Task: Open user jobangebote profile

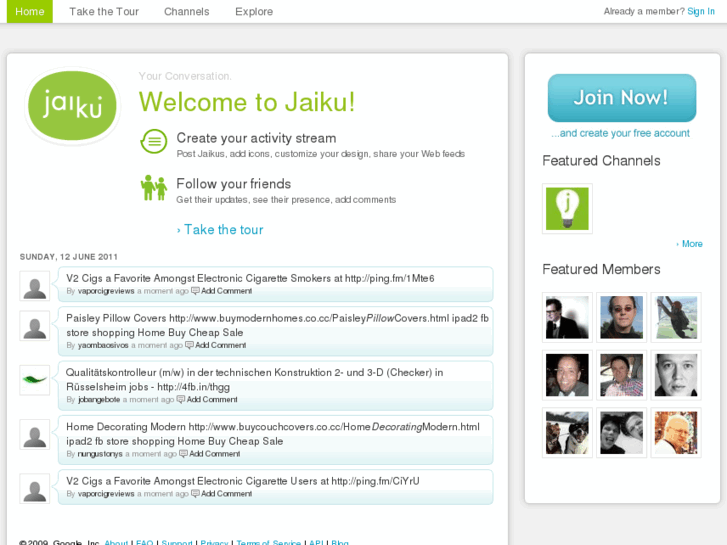Action: 99,399
